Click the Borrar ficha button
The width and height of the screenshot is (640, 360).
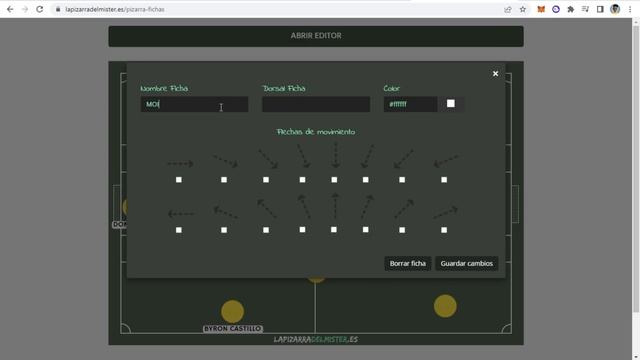point(407,263)
